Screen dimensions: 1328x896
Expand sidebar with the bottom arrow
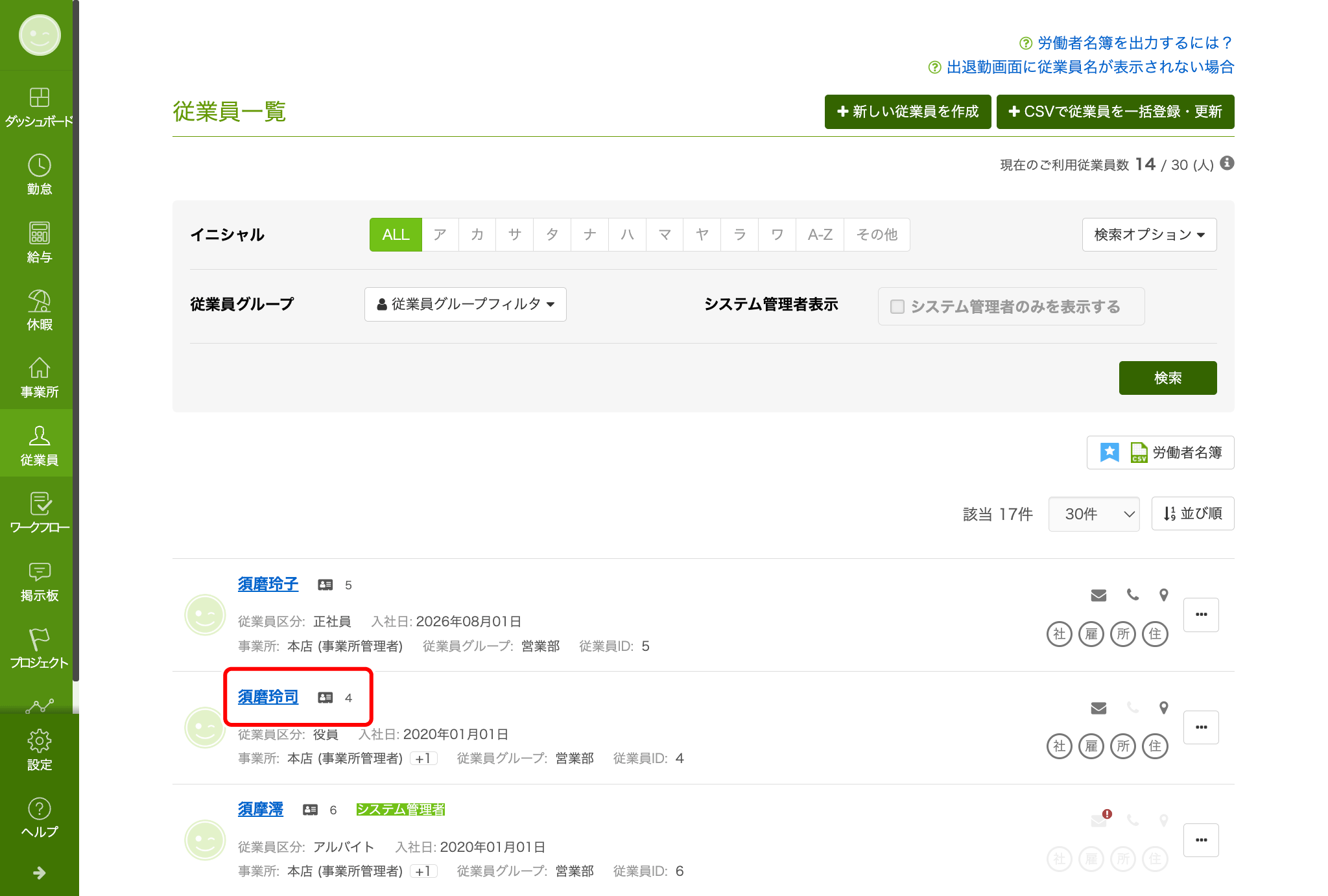pos(39,873)
